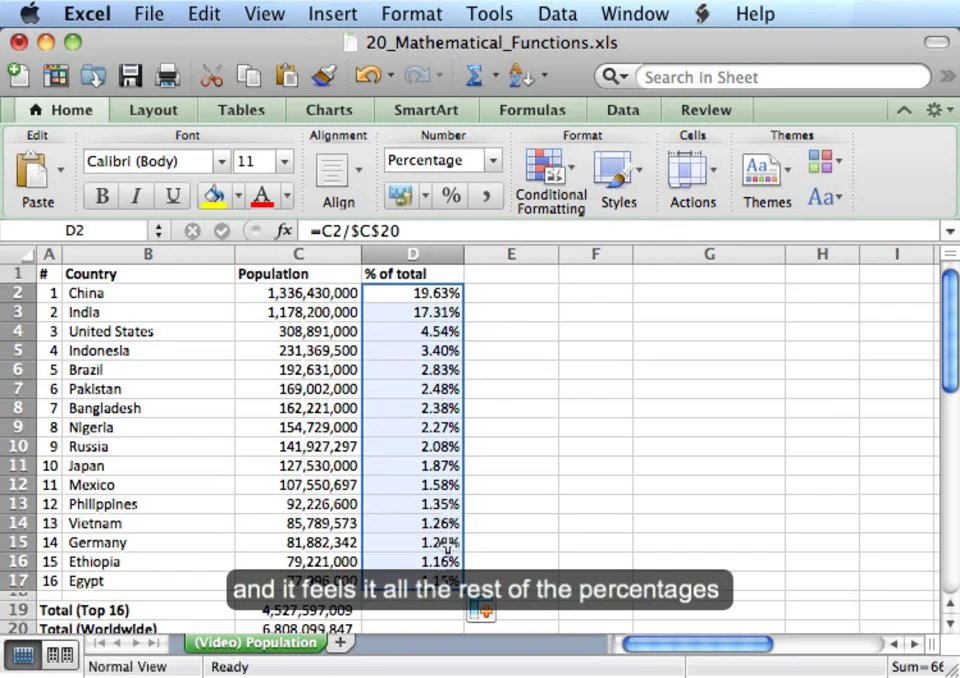Click the vertical scrollbar thumb

950,331
